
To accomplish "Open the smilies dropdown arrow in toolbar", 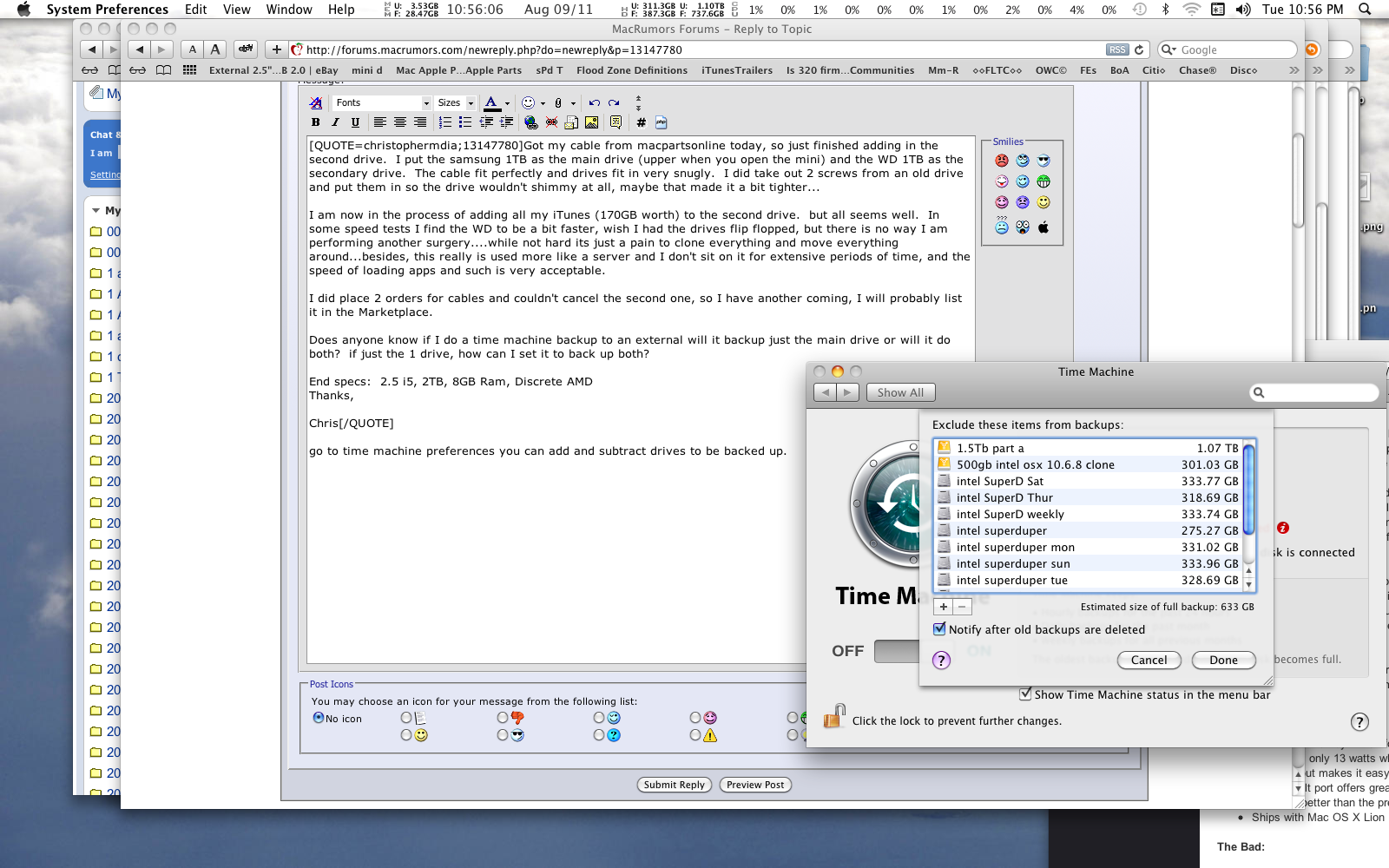I will pyautogui.click(x=543, y=103).
